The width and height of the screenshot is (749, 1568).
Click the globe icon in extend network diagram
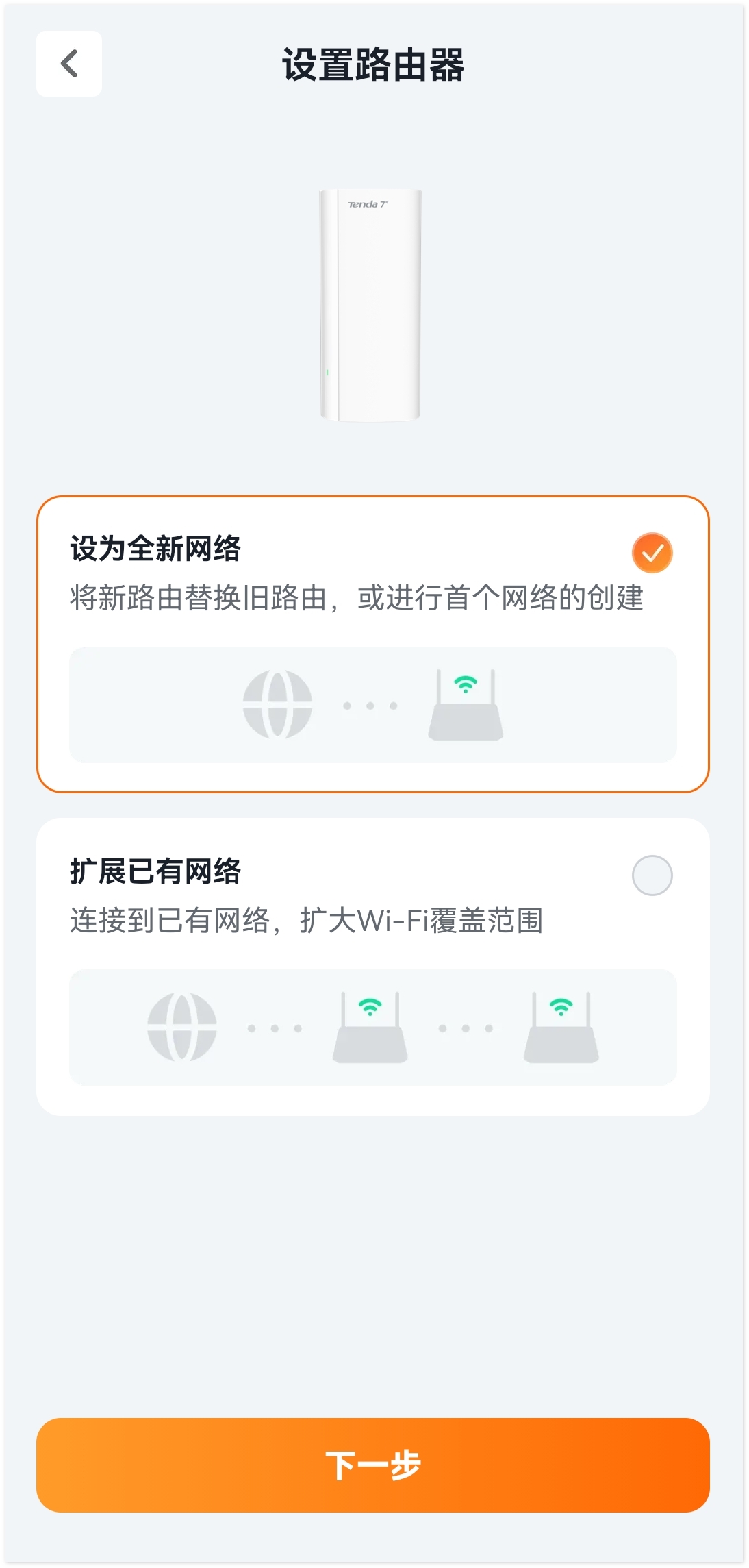pos(182,1027)
